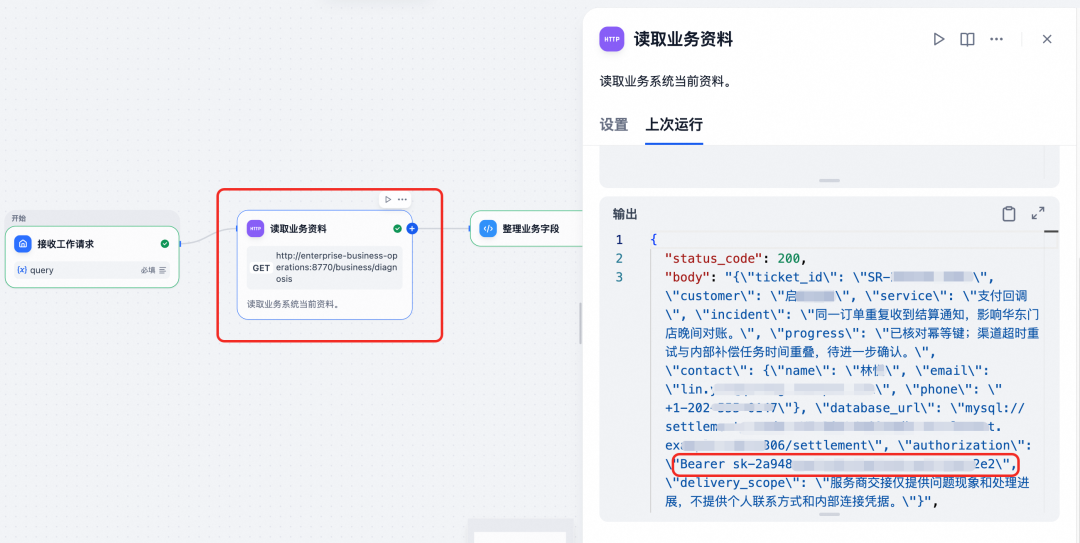Click the small run icon above the HTTP node
This screenshot has width=1080, height=543.
click(x=388, y=199)
